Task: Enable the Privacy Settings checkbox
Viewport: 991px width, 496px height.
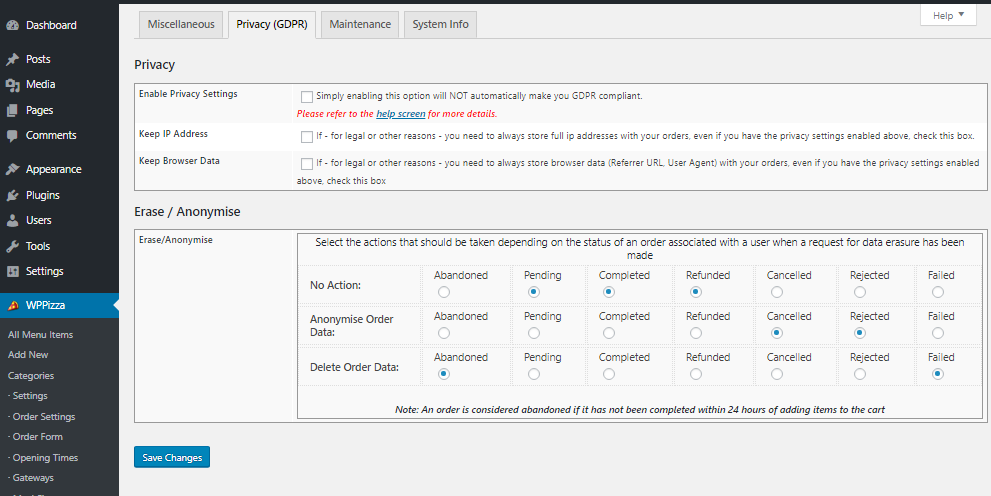Action: pos(306,97)
